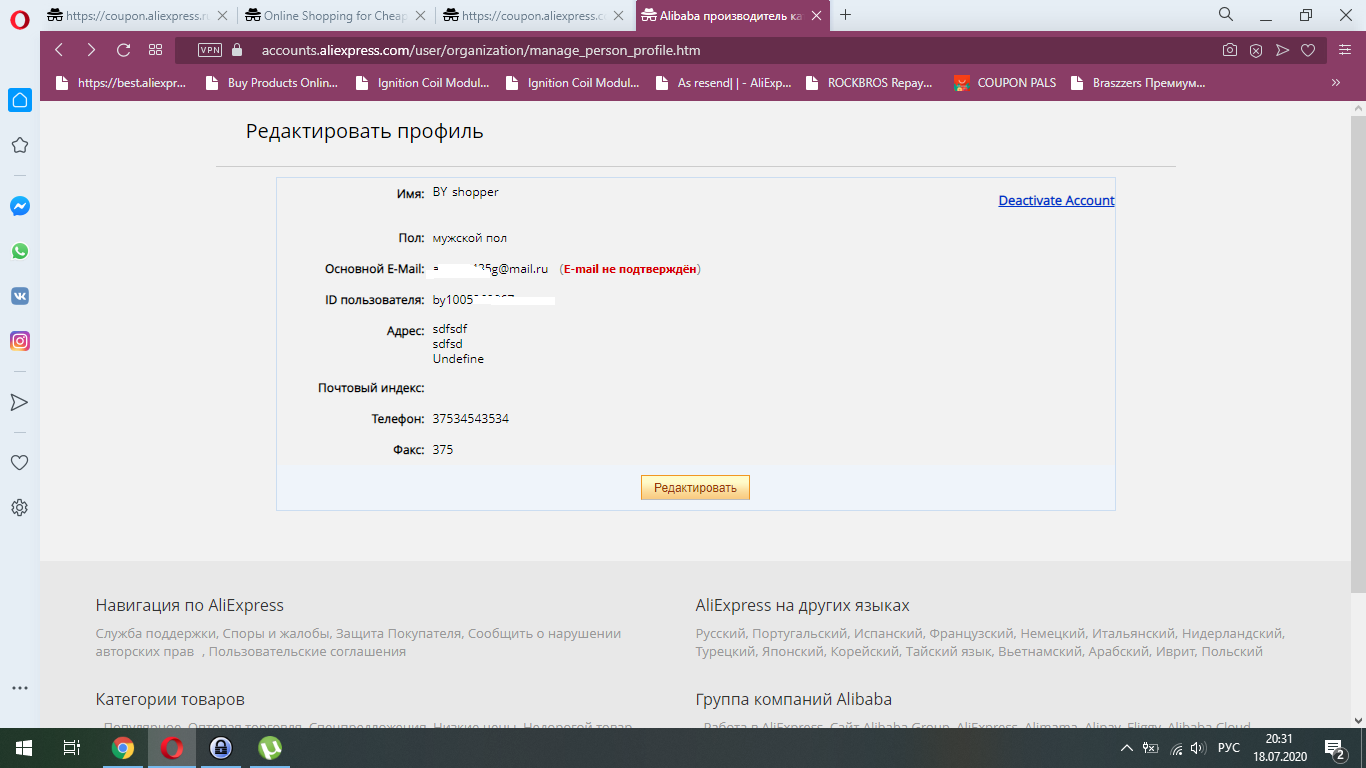Viewport: 1366px width, 768px height.
Task: Open the https://best.aliexpr... bookmark
Action: [121, 83]
